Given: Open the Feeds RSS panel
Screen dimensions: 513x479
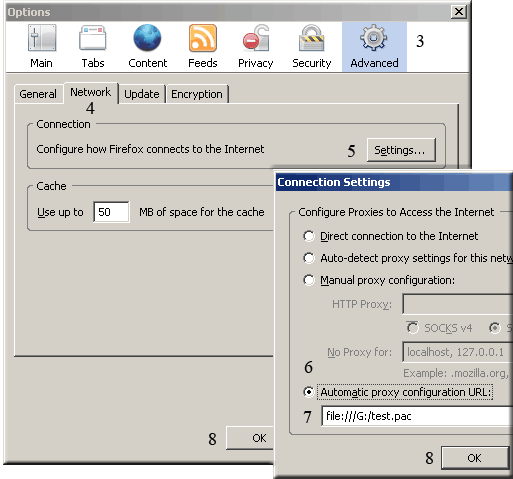Looking at the screenshot, I should coord(203,47).
